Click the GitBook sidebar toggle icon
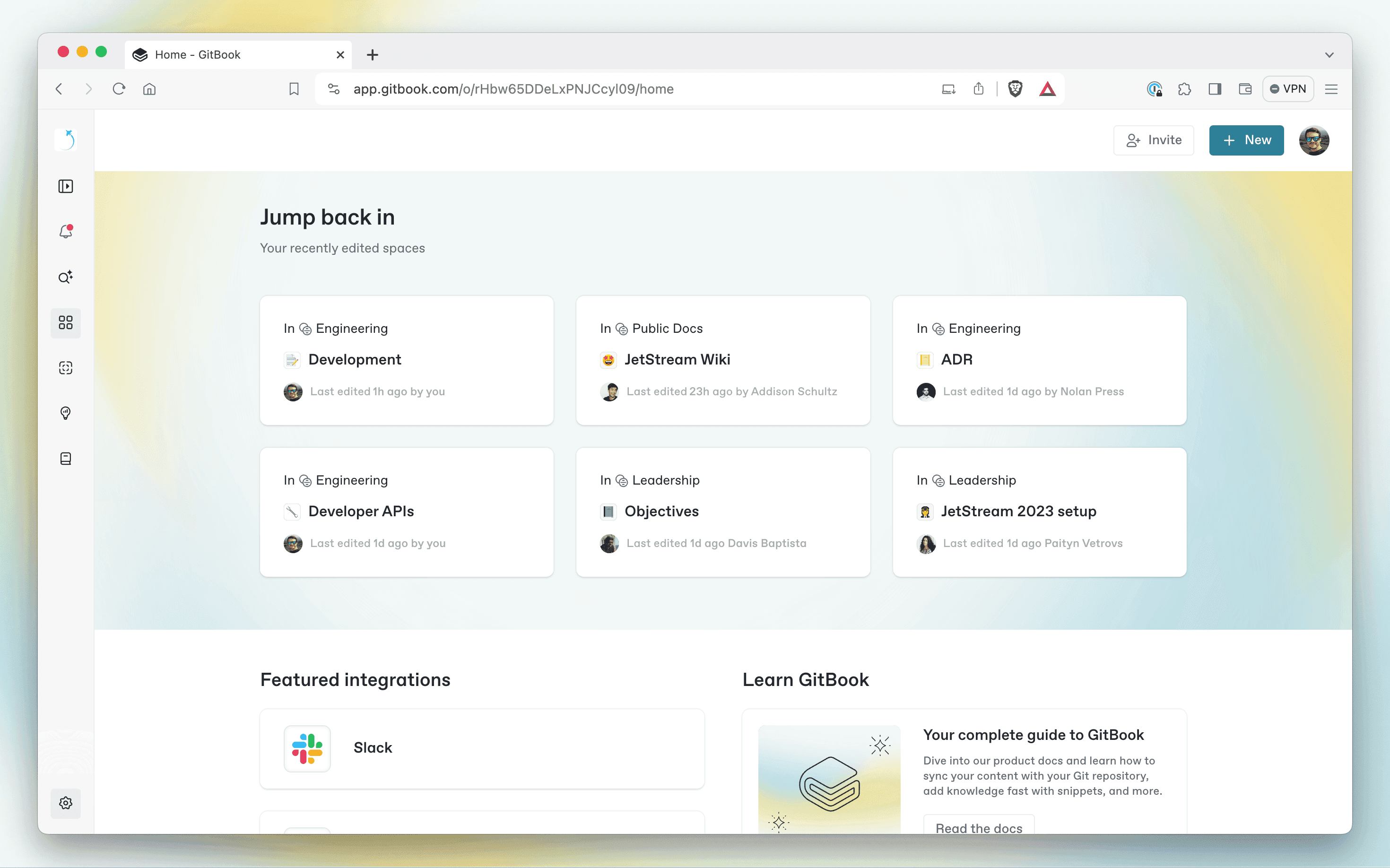The image size is (1390, 868). (x=67, y=186)
